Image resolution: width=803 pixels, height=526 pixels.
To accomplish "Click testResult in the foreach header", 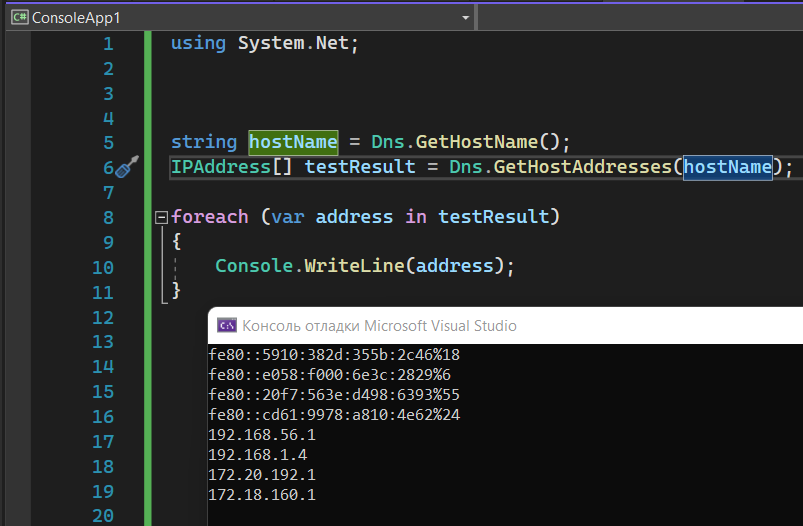I will tap(494, 217).
